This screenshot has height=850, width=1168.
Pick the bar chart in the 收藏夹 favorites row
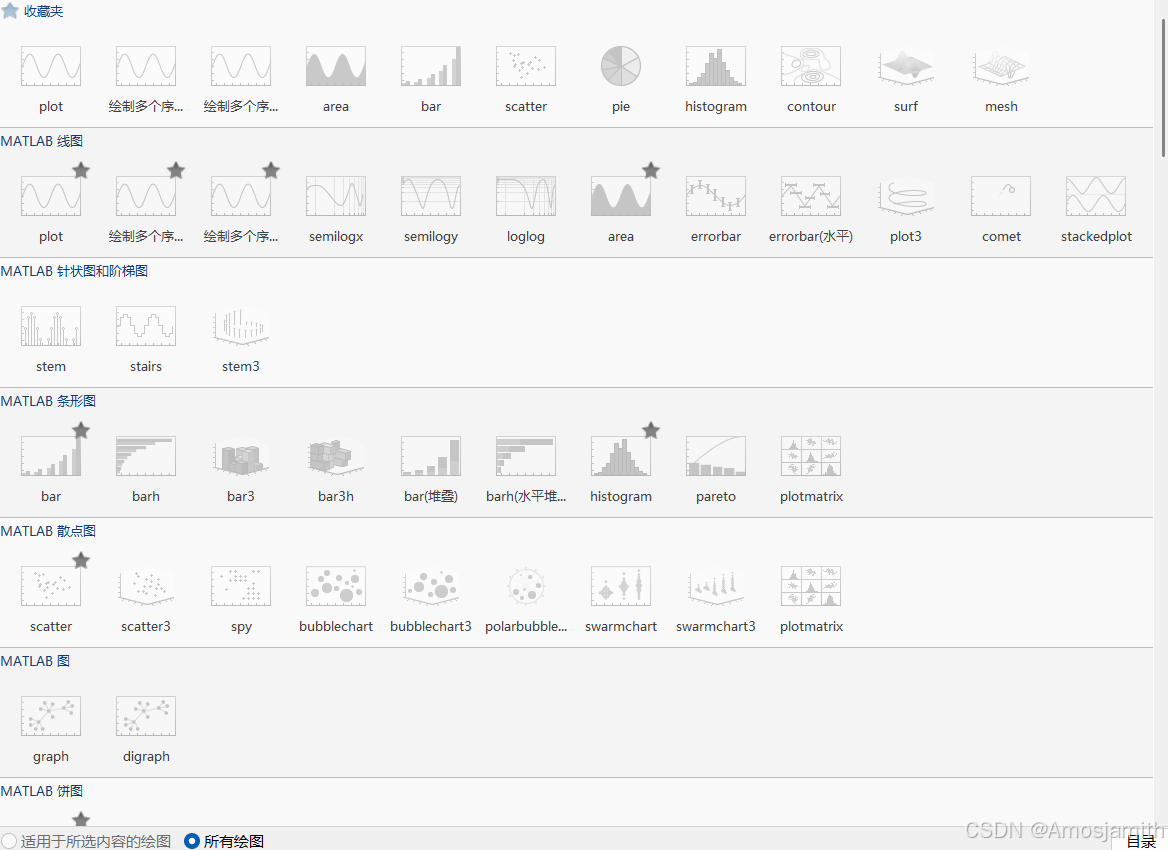point(431,66)
